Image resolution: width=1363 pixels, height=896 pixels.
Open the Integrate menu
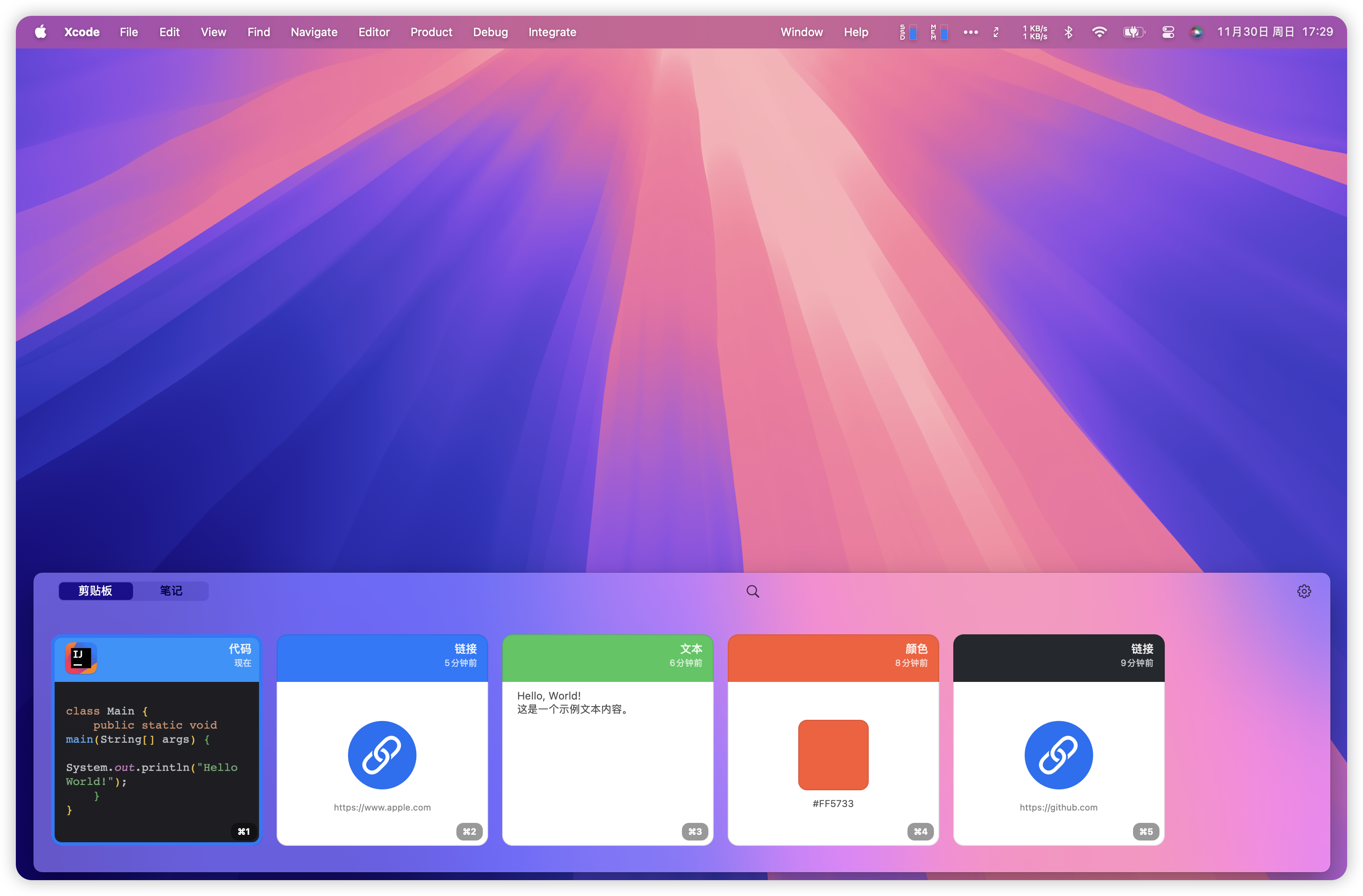coord(552,32)
